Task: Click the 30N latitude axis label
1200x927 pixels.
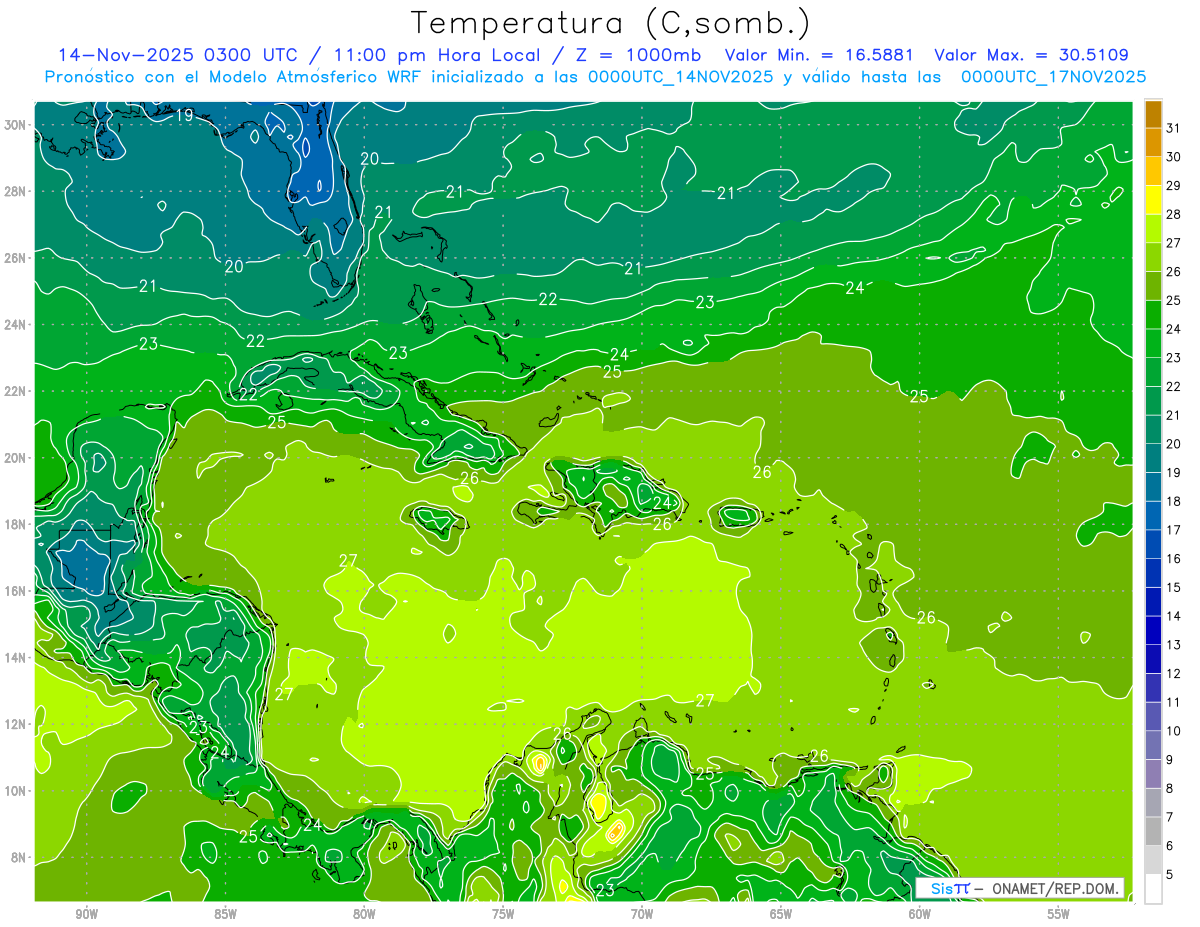Action: (17, 124)
